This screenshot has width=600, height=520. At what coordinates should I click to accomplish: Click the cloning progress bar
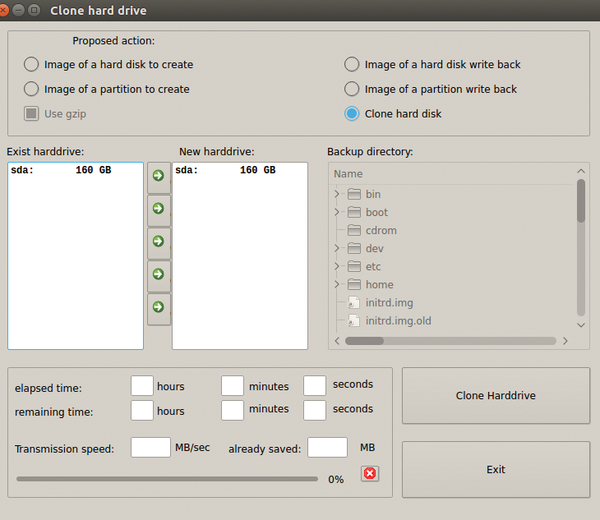[x=167, y=479]
